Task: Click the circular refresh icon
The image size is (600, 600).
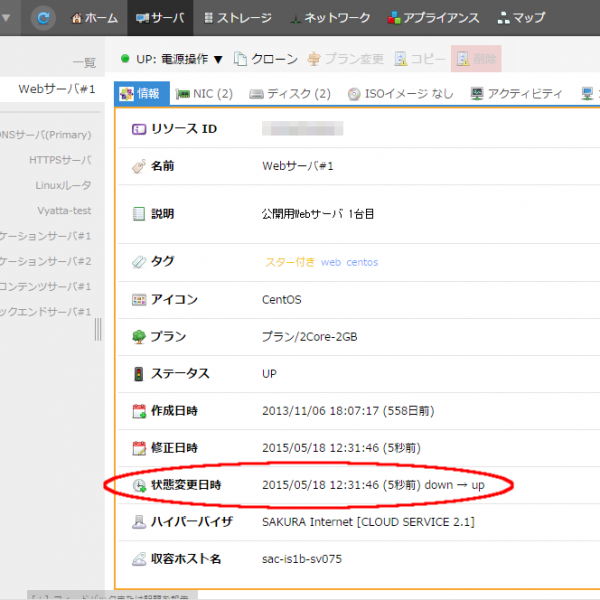Action: pyautogui.click(x=43, y=18)
